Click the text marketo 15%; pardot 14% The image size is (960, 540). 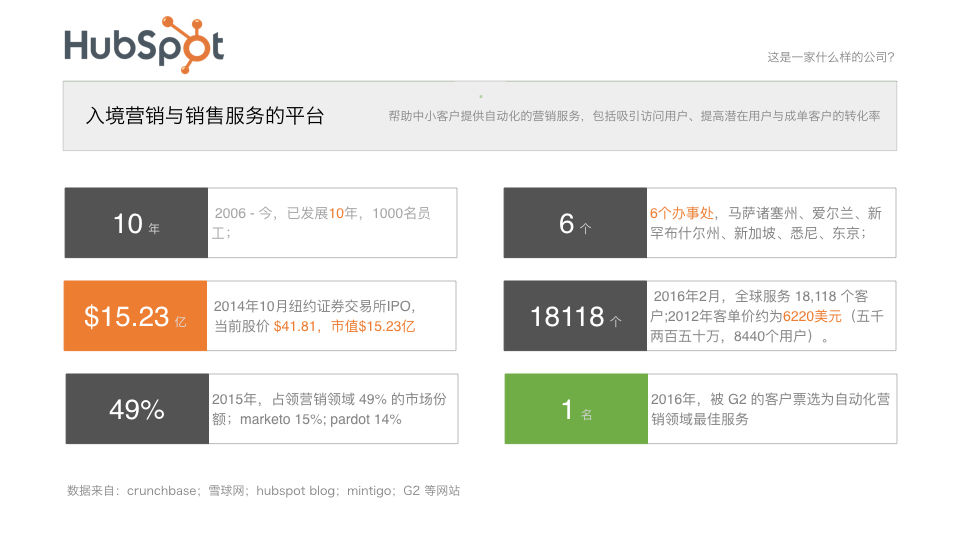(x=321, y=419)
